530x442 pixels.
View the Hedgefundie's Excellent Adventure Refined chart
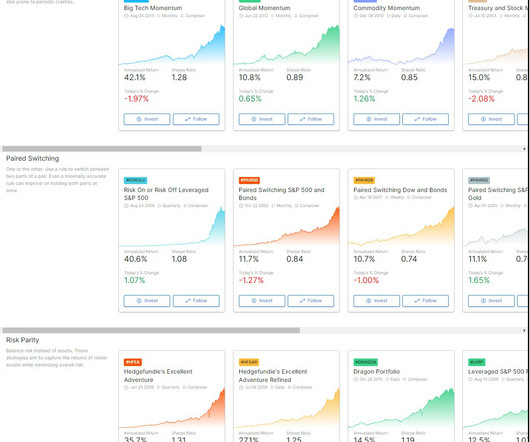(286, 409)
